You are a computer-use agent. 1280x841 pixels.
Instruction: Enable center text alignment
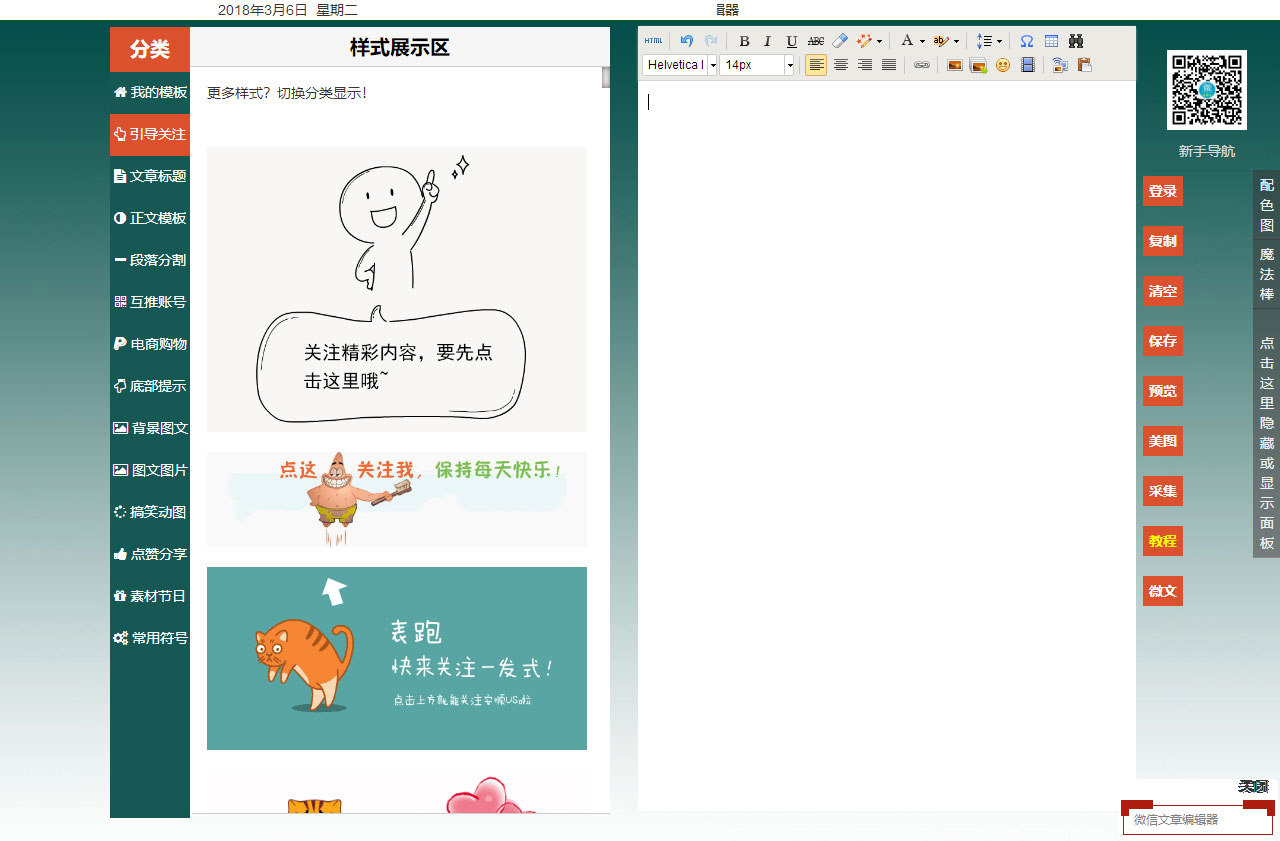tap(841, 64)
